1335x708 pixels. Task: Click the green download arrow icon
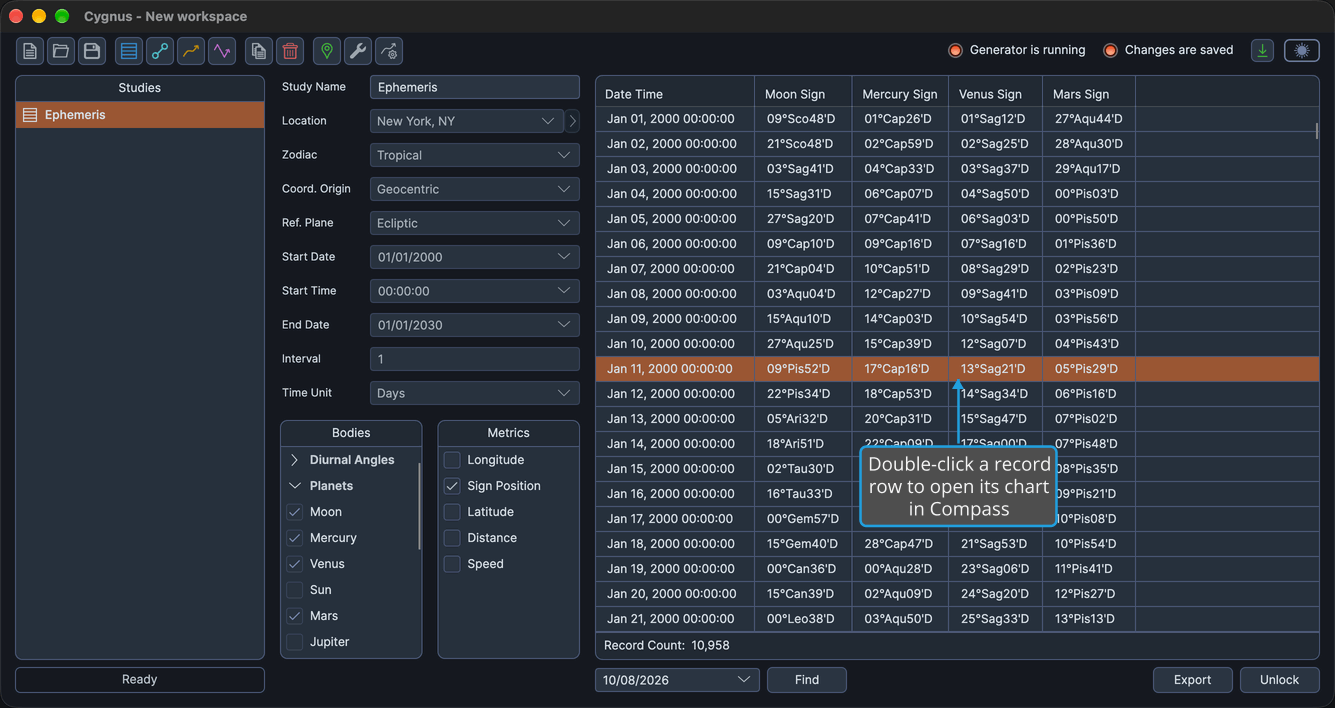tap(1263, 50)
